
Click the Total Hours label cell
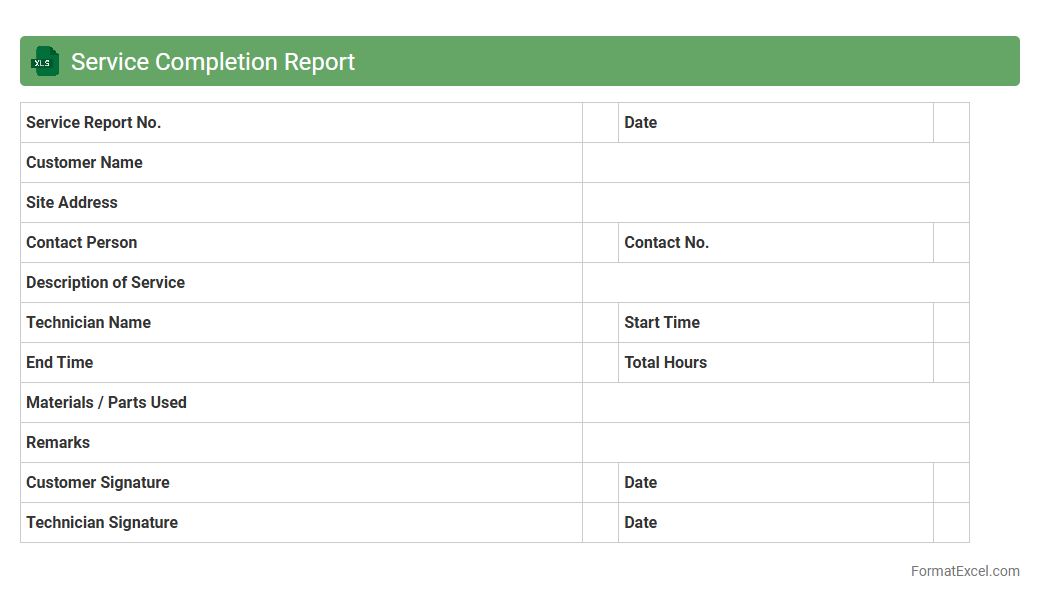775,362
